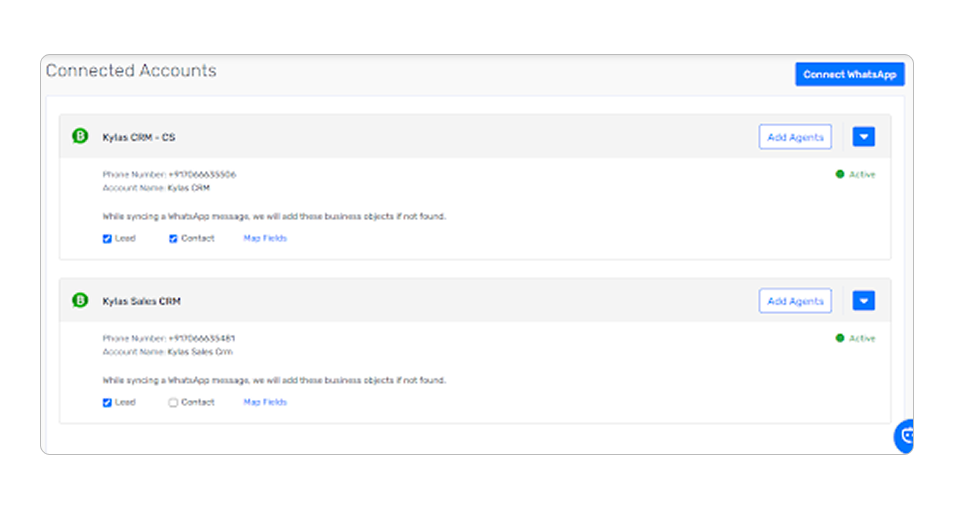The height and width of the screenshot is (509, 954).
Task: Open Map Fields link under Kylas Sales CRM
Action: [265, 403]
